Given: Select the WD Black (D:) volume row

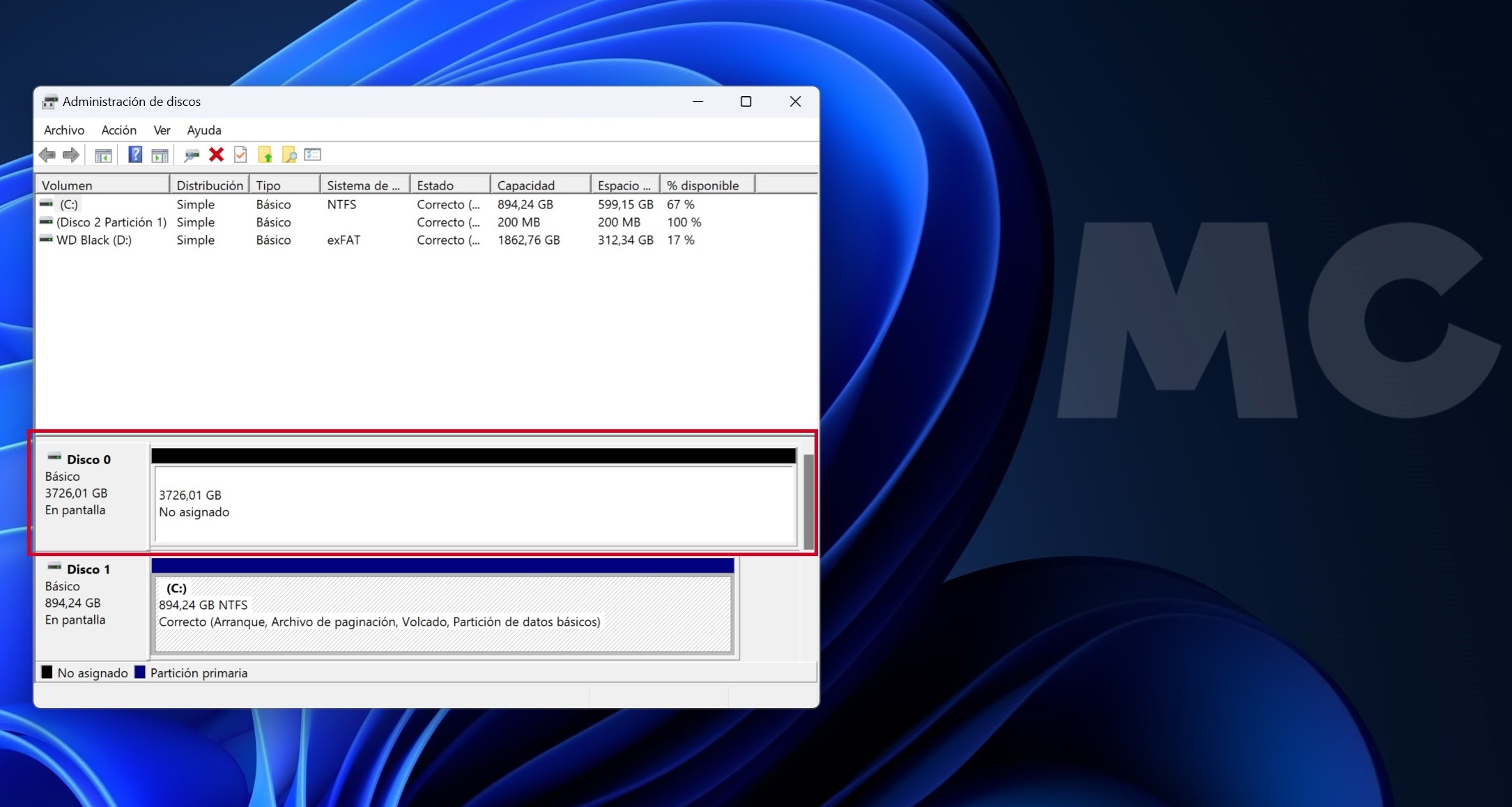Looking at the screenshot, I should tap(93, 240).
